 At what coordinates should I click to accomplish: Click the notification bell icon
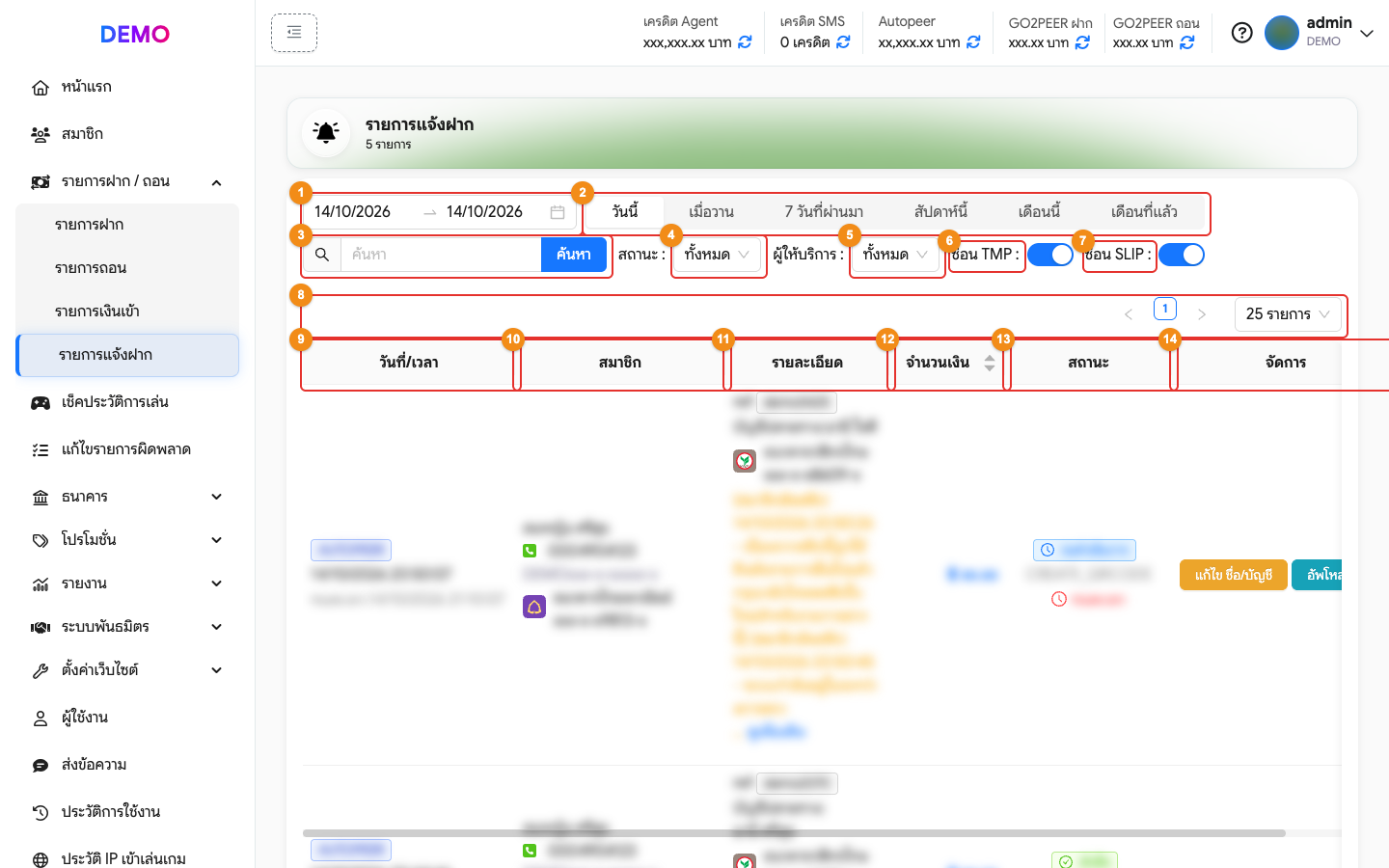coord(326,133)
